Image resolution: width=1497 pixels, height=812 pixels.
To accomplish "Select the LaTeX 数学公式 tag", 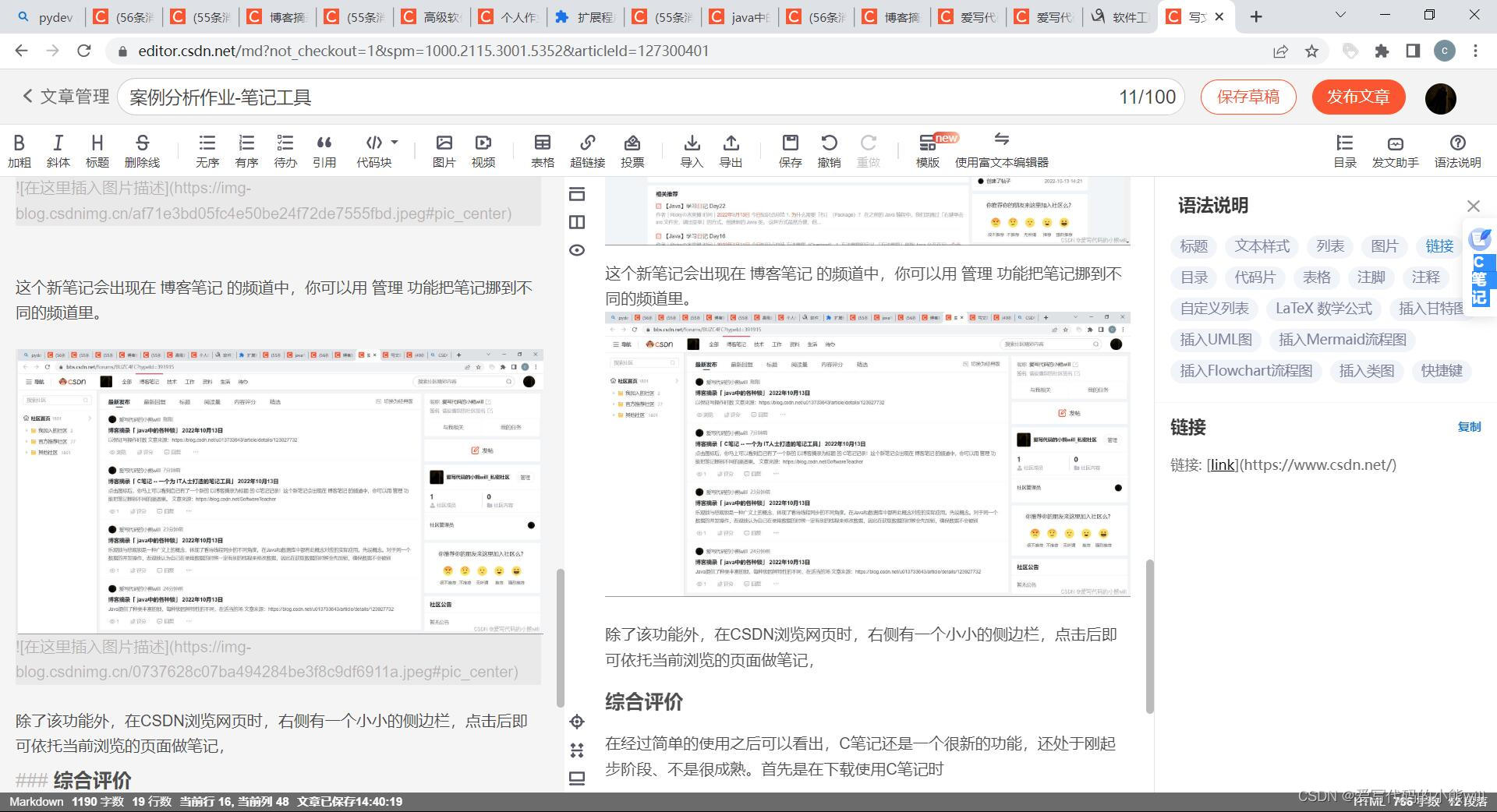I will click(1323, 309).
